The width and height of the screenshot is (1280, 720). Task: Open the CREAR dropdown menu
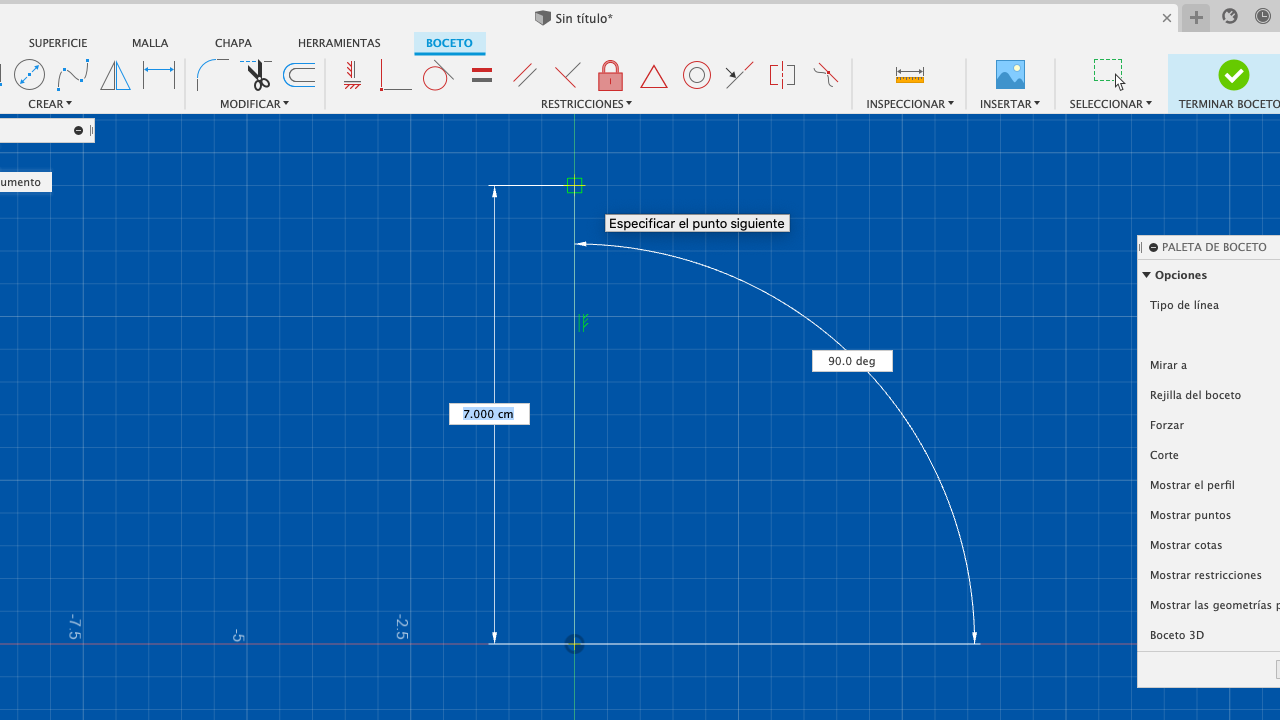click(x=50, y=104)
